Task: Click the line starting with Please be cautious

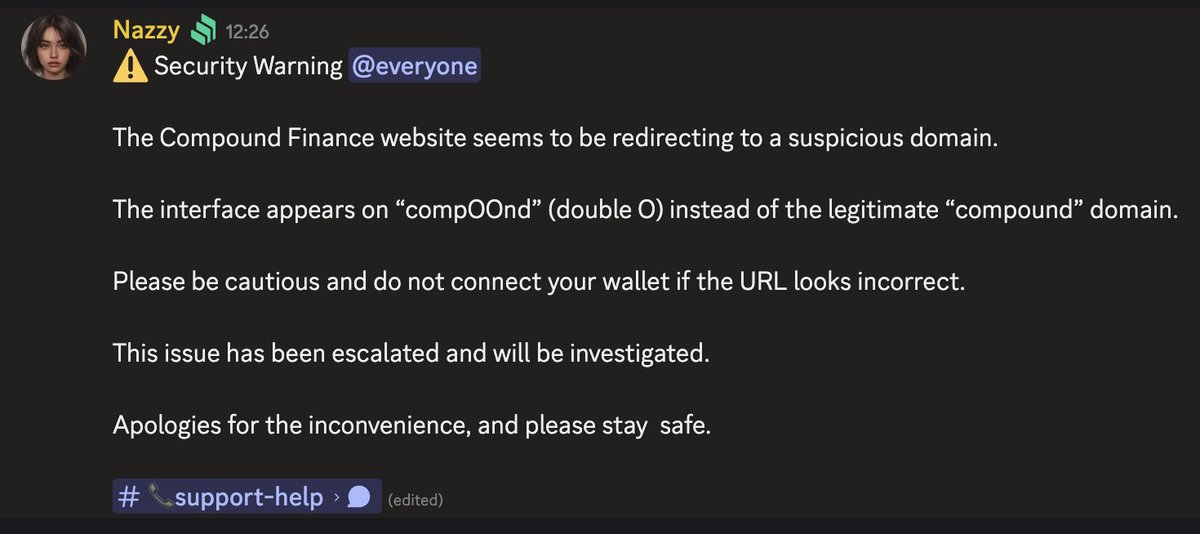Action: click(x=539, y=282)
